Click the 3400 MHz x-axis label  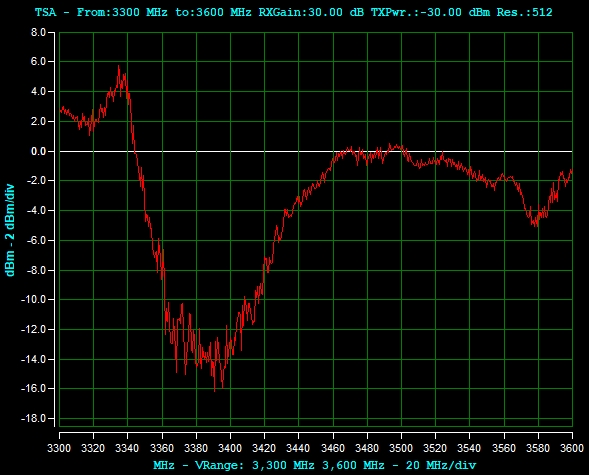(230, 448)
